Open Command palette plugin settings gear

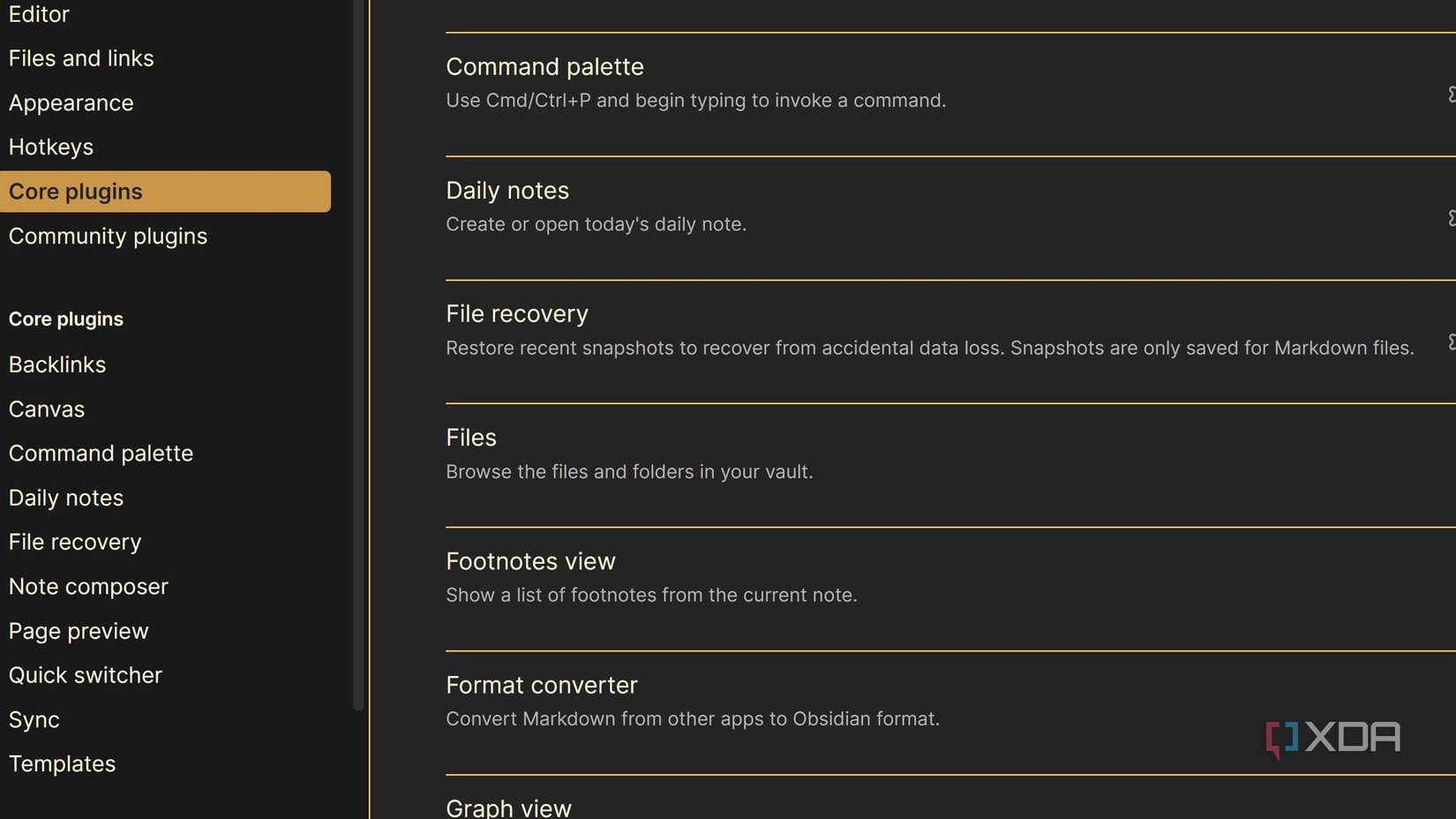1451,94
